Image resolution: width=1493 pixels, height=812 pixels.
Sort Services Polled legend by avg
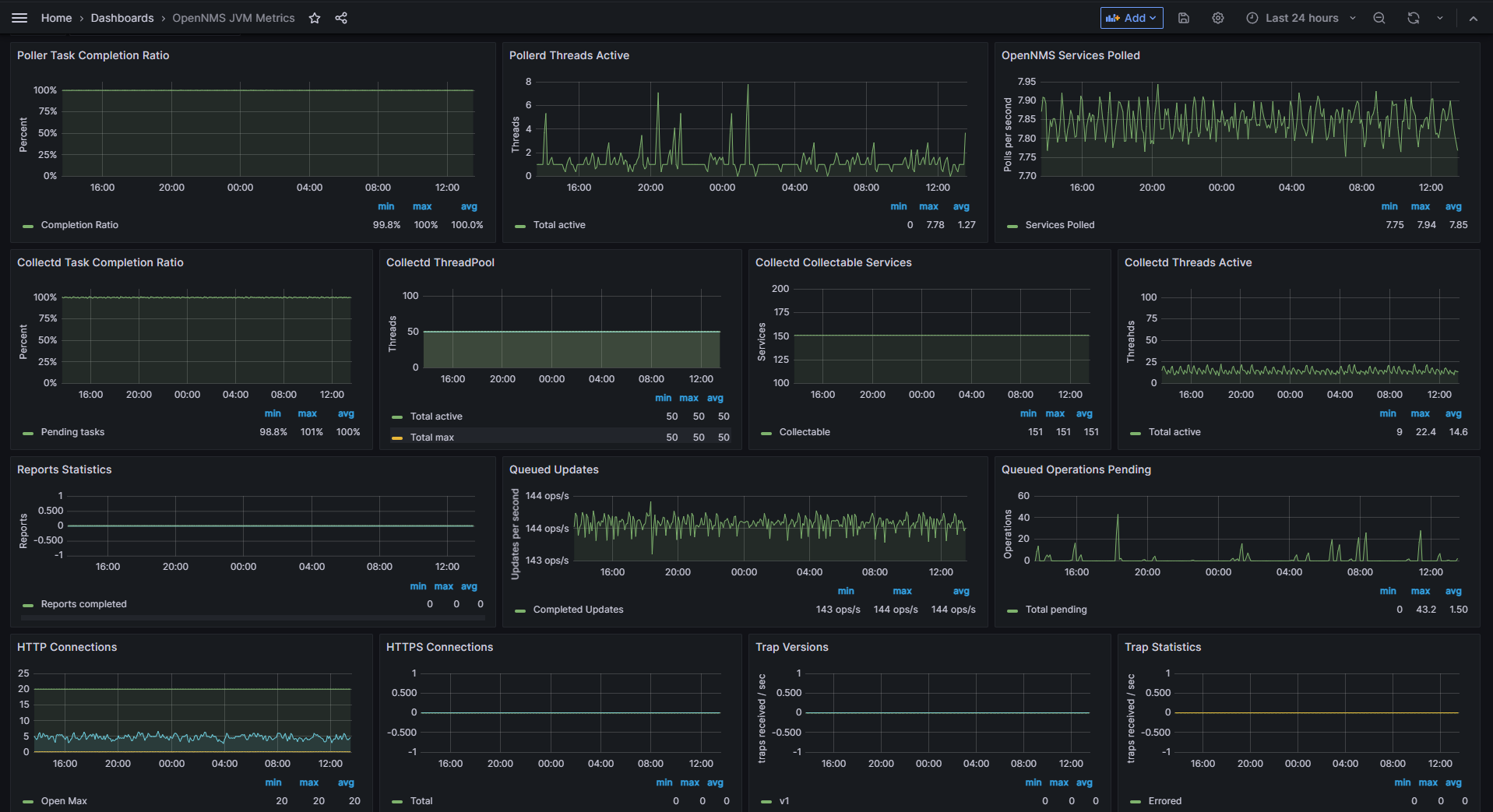pyautogui.click(x=1453, y=206)
